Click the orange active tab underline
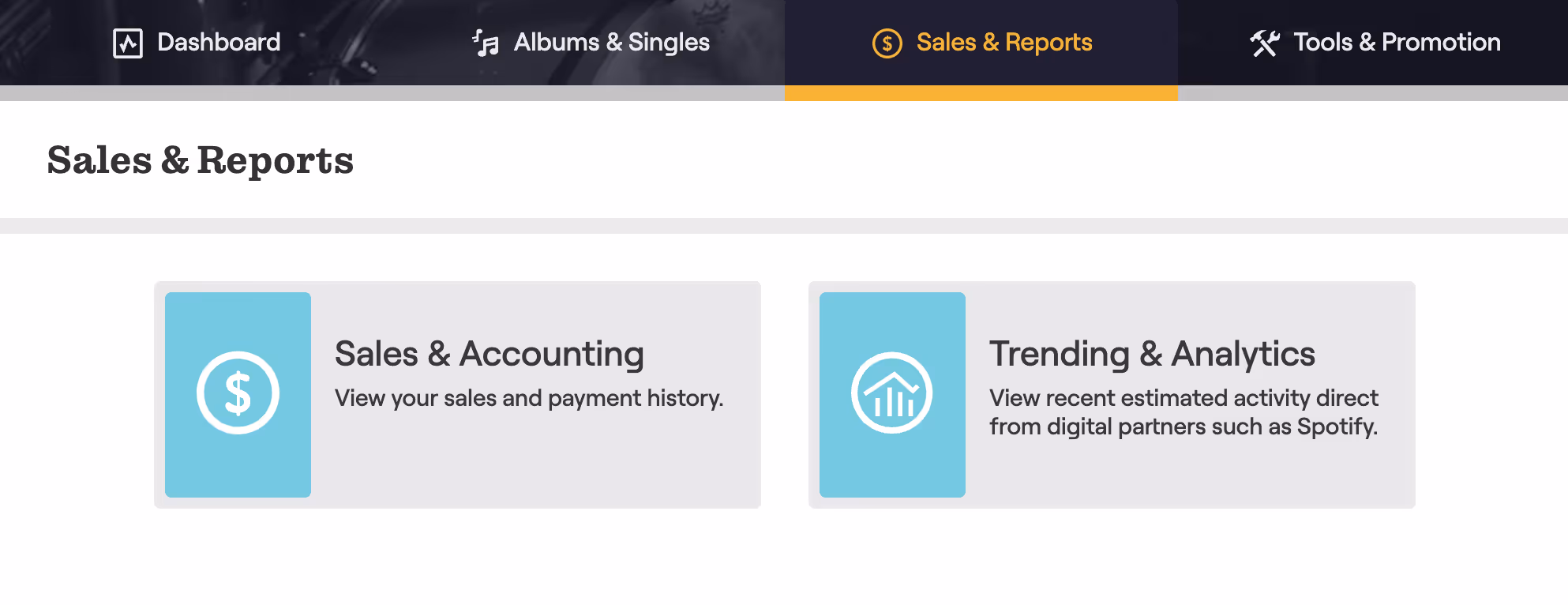The width and height of the screenshot is (1568, 605). 981,93
